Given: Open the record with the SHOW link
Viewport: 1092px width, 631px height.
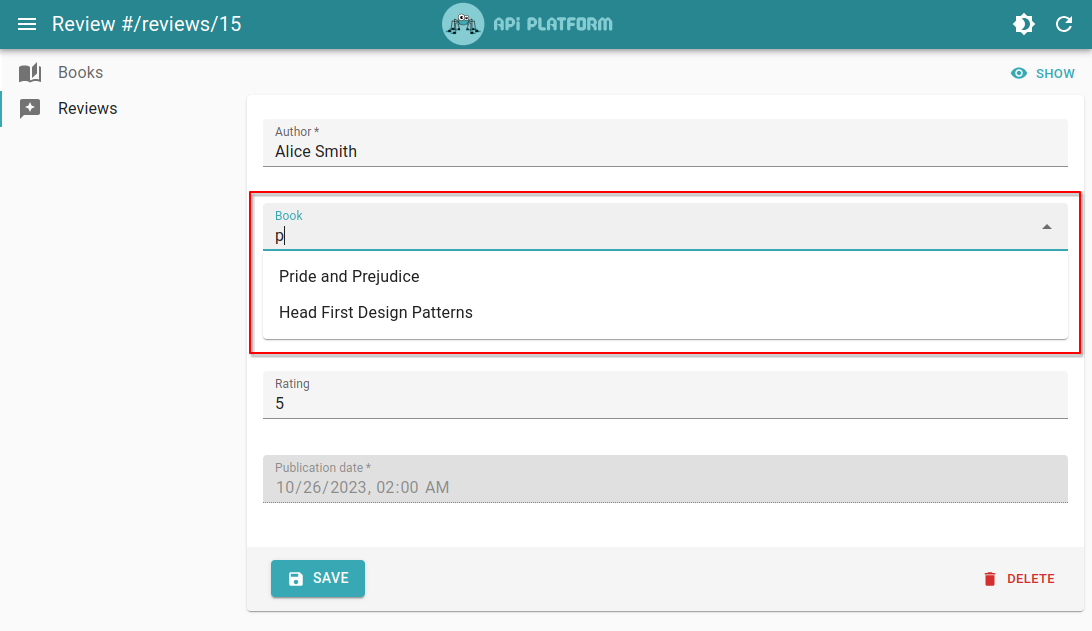Looking at the screenshot, I should [1054, 73].
